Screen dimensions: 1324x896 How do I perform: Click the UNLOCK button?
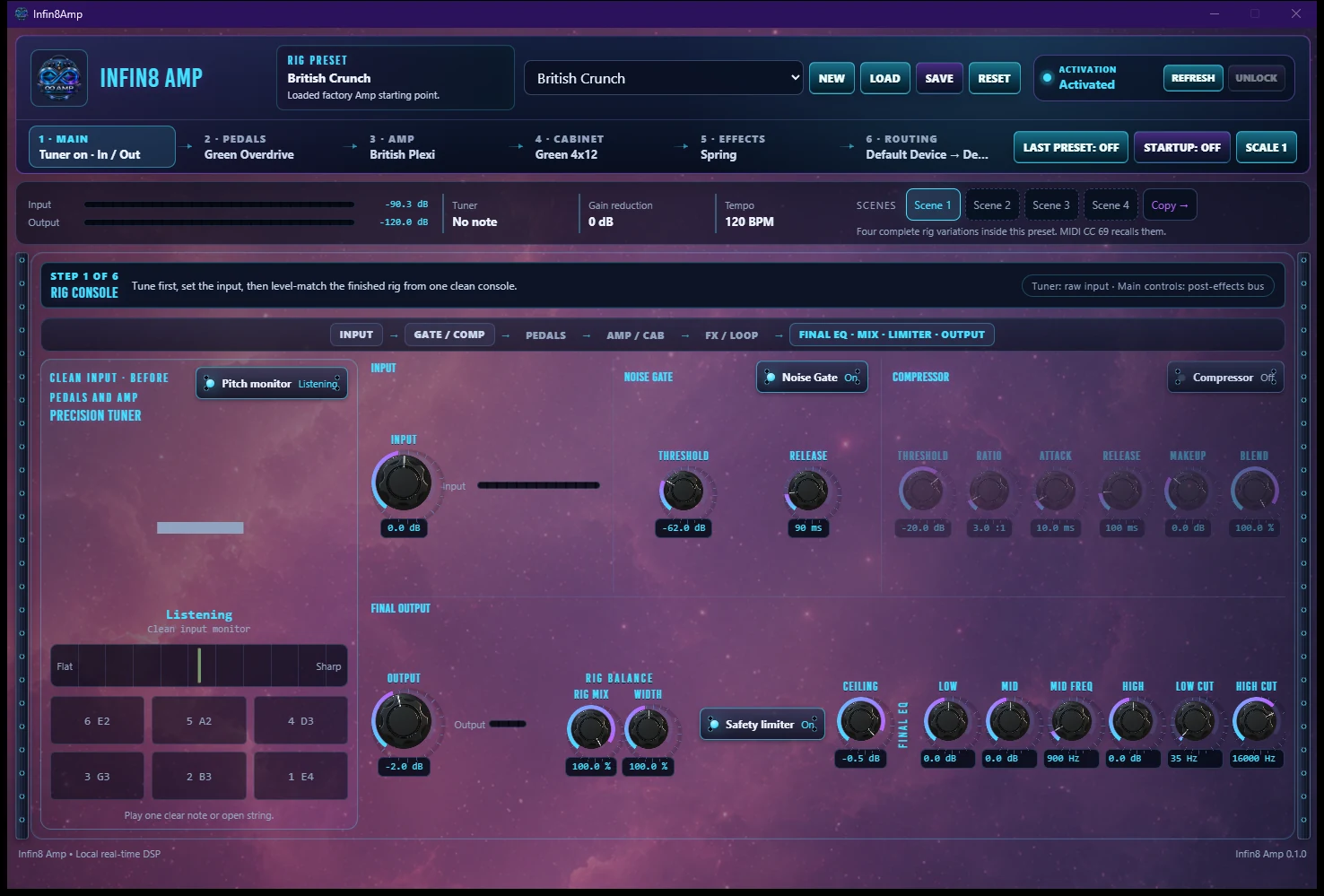[x=1256, y=78]
